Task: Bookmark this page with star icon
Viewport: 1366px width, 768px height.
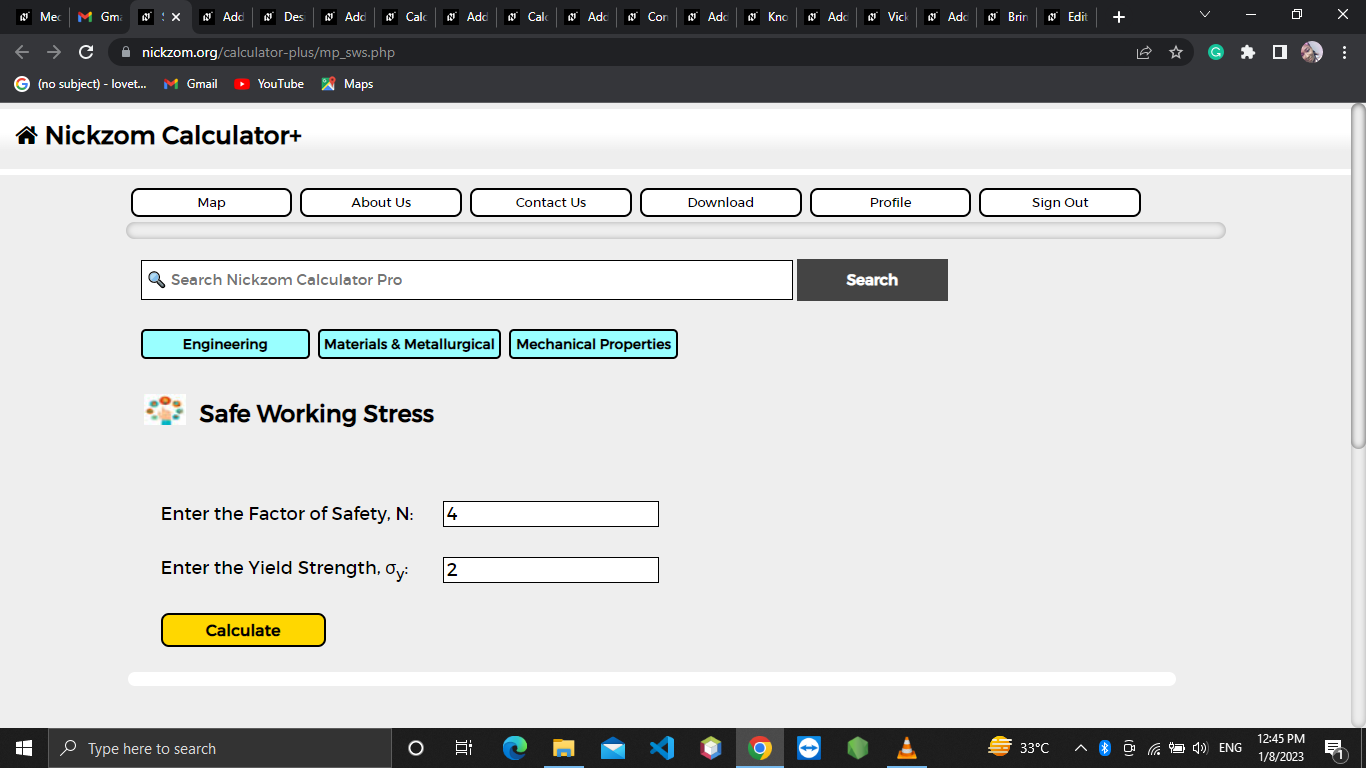Action: (x=1176, y=52)
